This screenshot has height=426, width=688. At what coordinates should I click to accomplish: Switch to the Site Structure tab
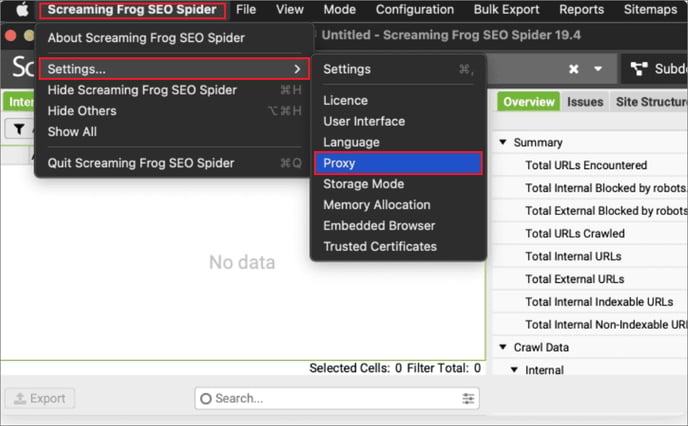coord(651,102)
